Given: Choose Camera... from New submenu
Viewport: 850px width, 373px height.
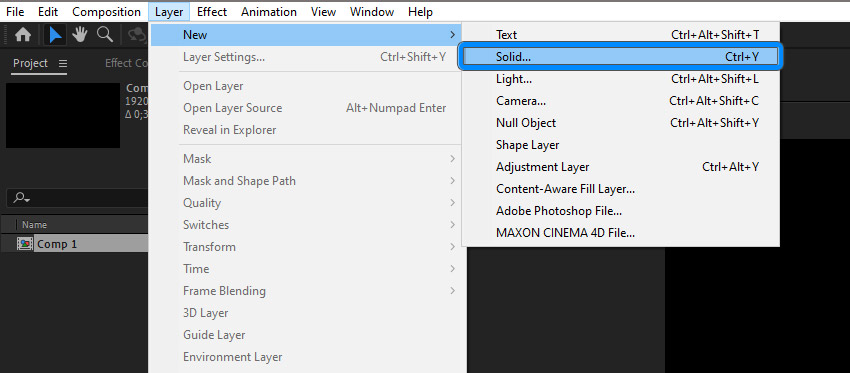Looking at the screenshot, I should coord(621,101).
